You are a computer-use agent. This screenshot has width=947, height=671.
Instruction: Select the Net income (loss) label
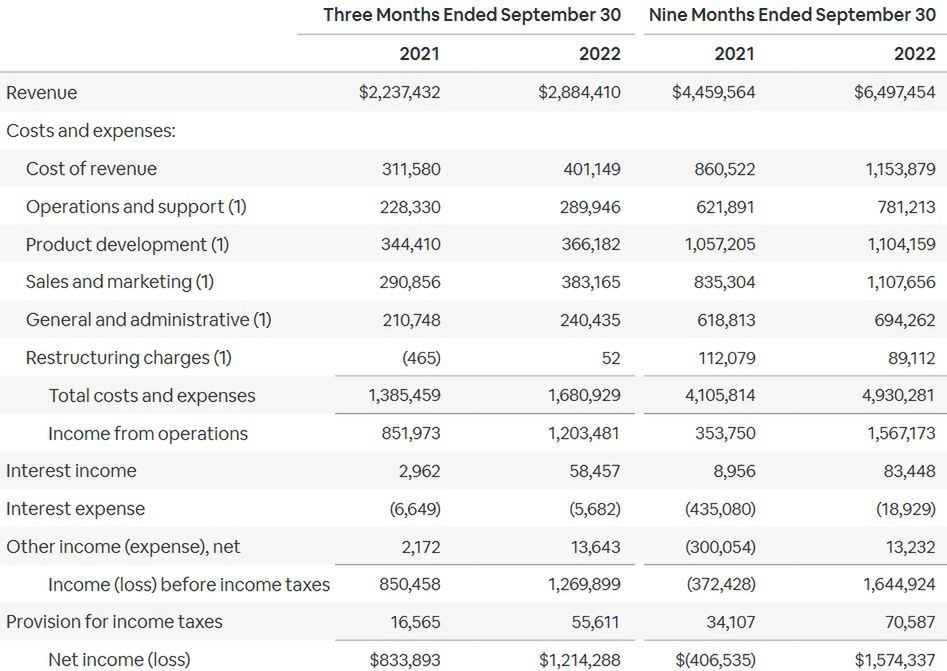[x=119, y=660]
